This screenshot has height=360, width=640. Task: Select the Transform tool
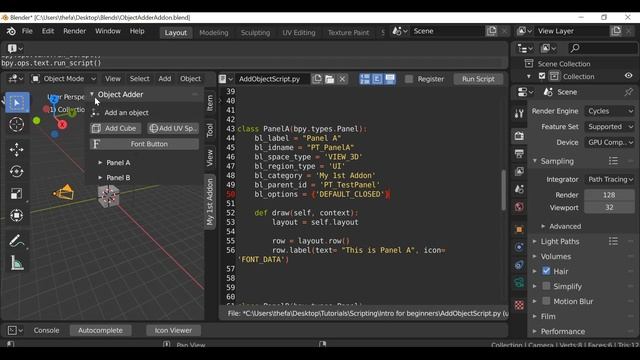[x=17, y=215]
